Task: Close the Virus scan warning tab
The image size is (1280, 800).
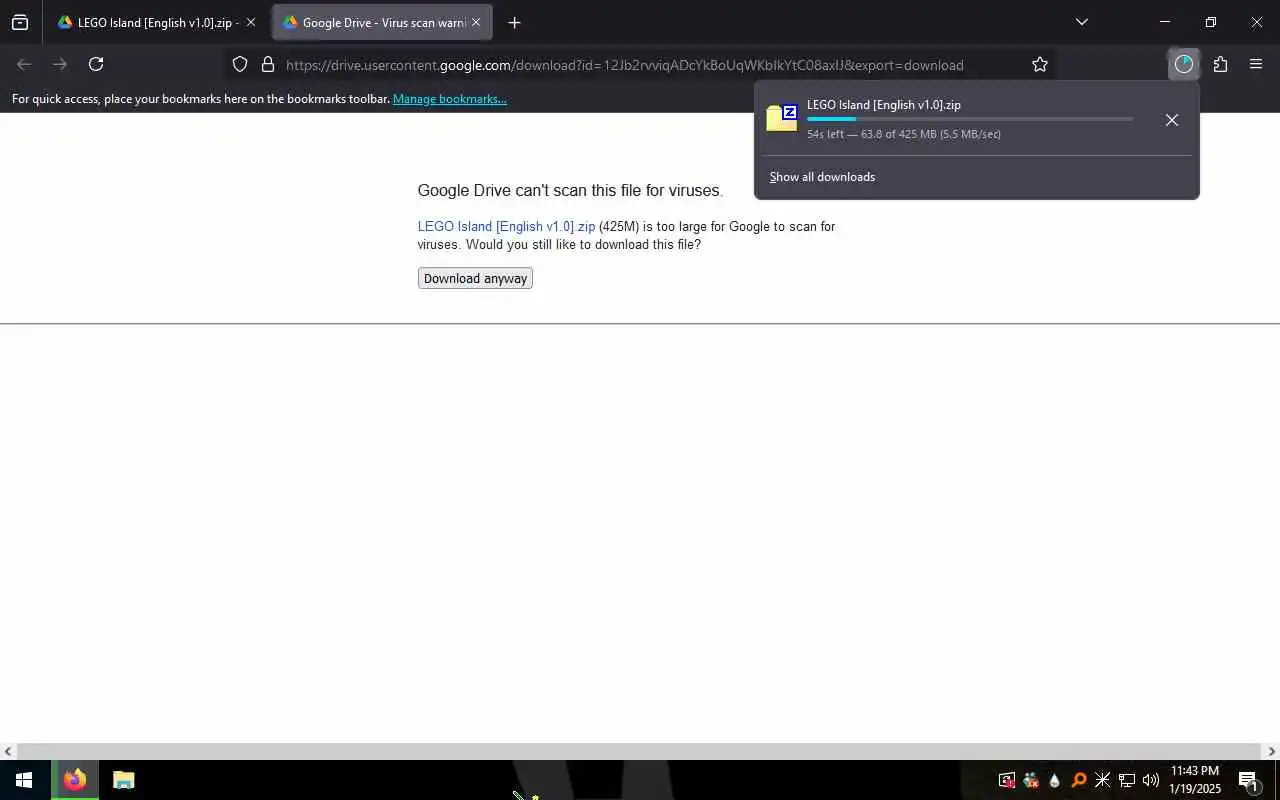Action: tap(476, 22)
